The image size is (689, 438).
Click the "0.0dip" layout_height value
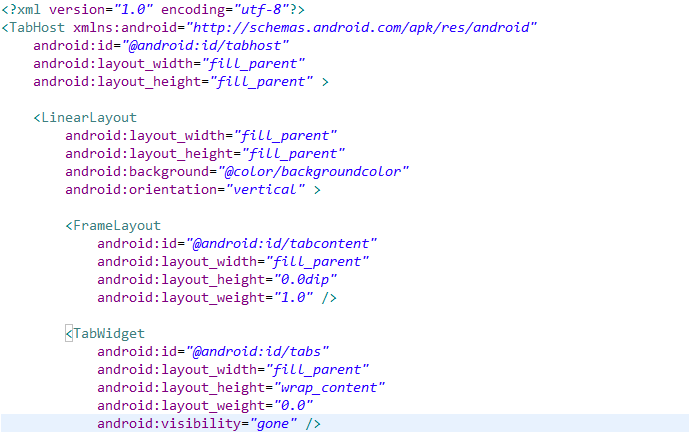tap(305, 279)
